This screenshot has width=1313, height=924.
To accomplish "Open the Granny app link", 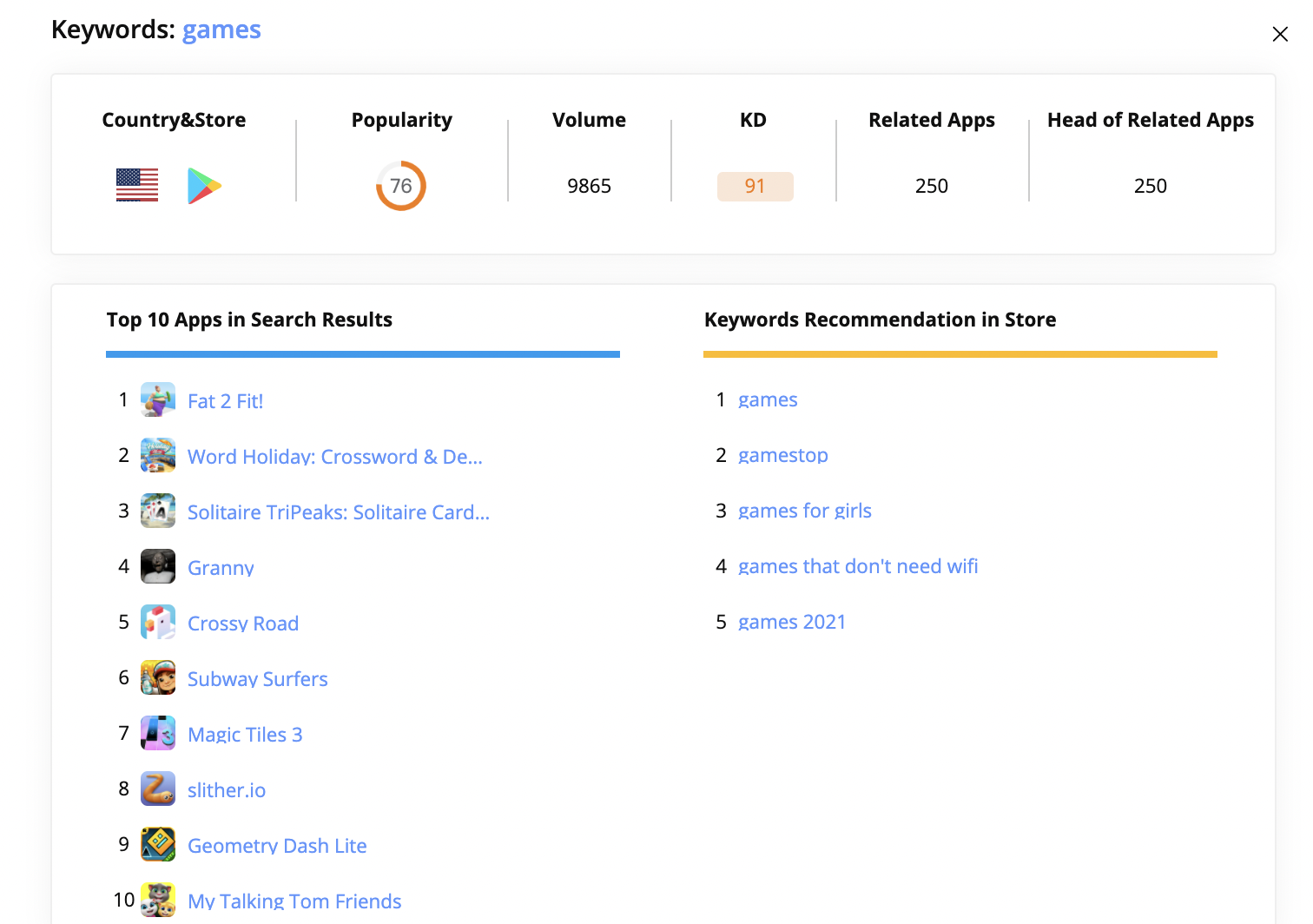I will [x=221, y=568].
